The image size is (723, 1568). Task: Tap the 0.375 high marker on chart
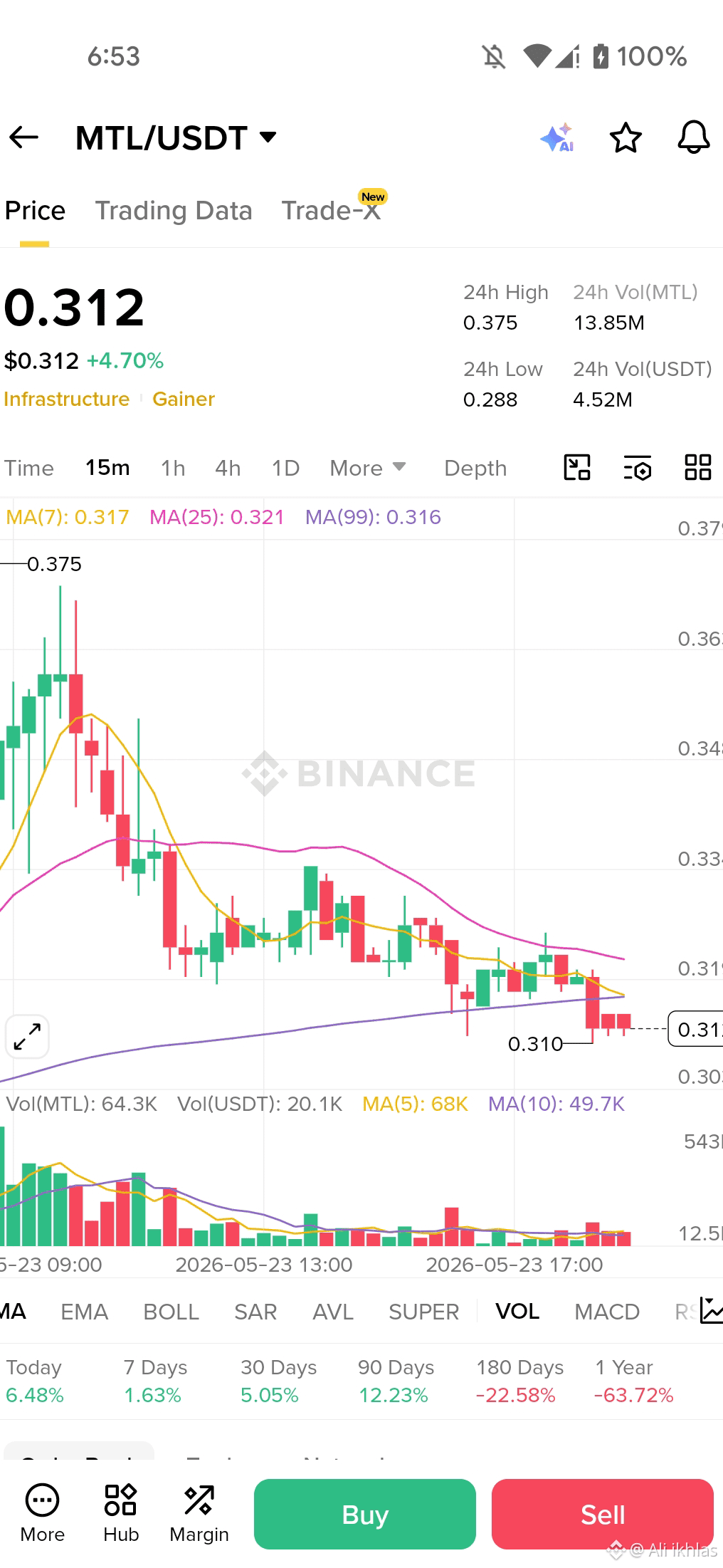coord(55,564)
